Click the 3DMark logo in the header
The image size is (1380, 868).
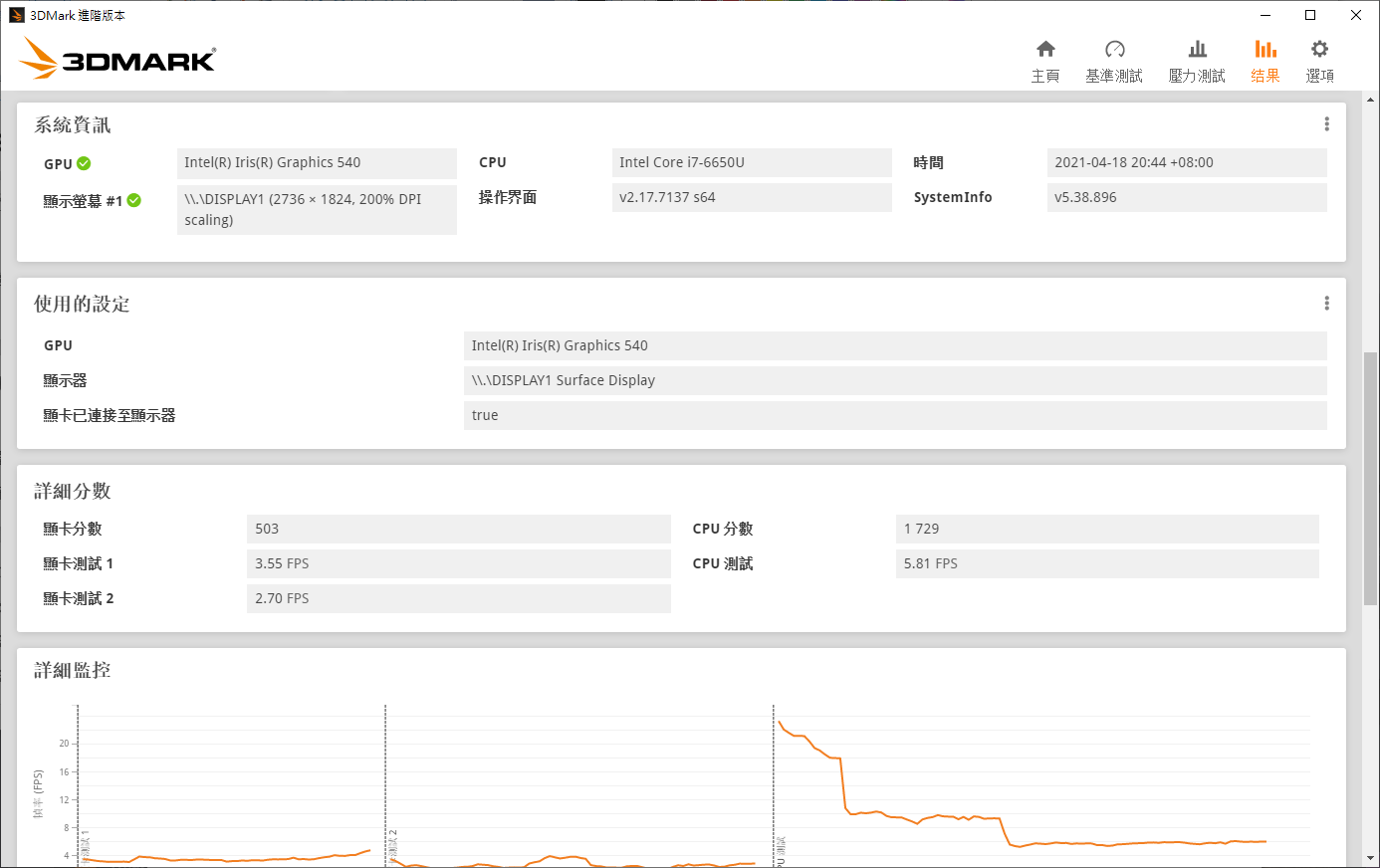point(117,59)
